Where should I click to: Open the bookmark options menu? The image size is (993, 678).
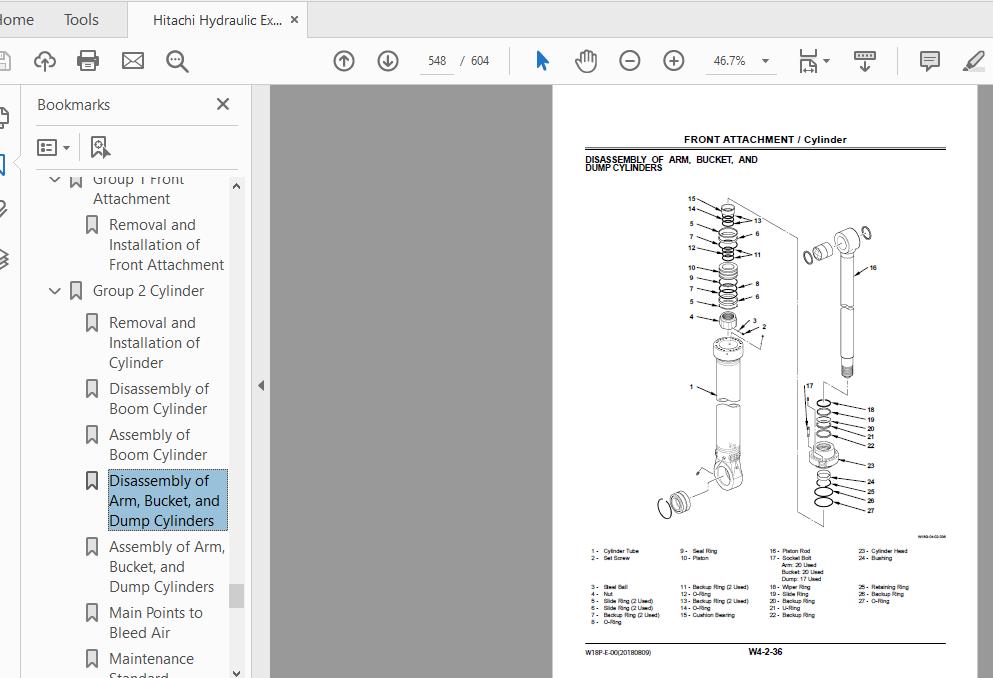[52, 146]
